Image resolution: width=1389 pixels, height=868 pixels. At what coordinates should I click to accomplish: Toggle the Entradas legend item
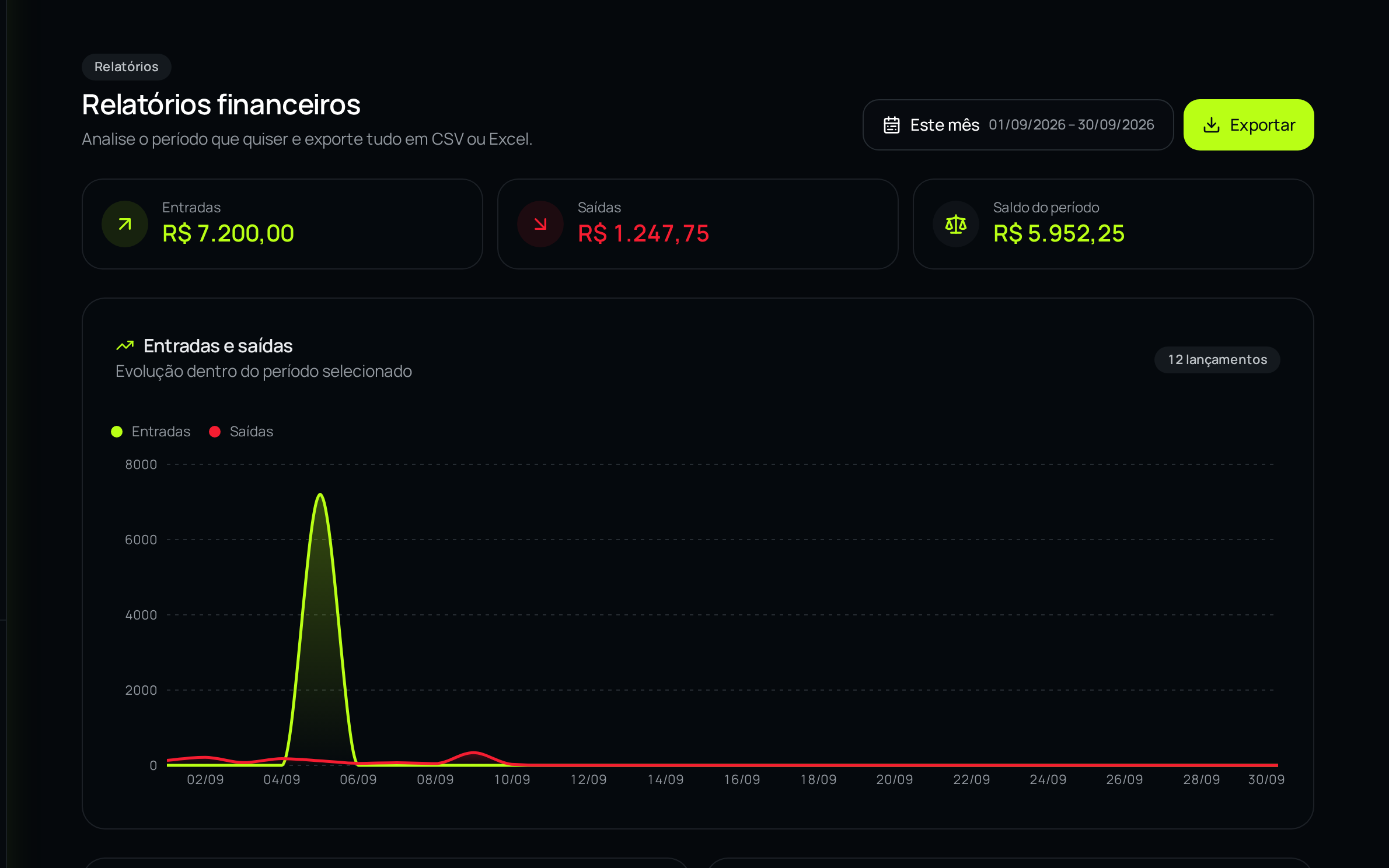coord(151,432)
